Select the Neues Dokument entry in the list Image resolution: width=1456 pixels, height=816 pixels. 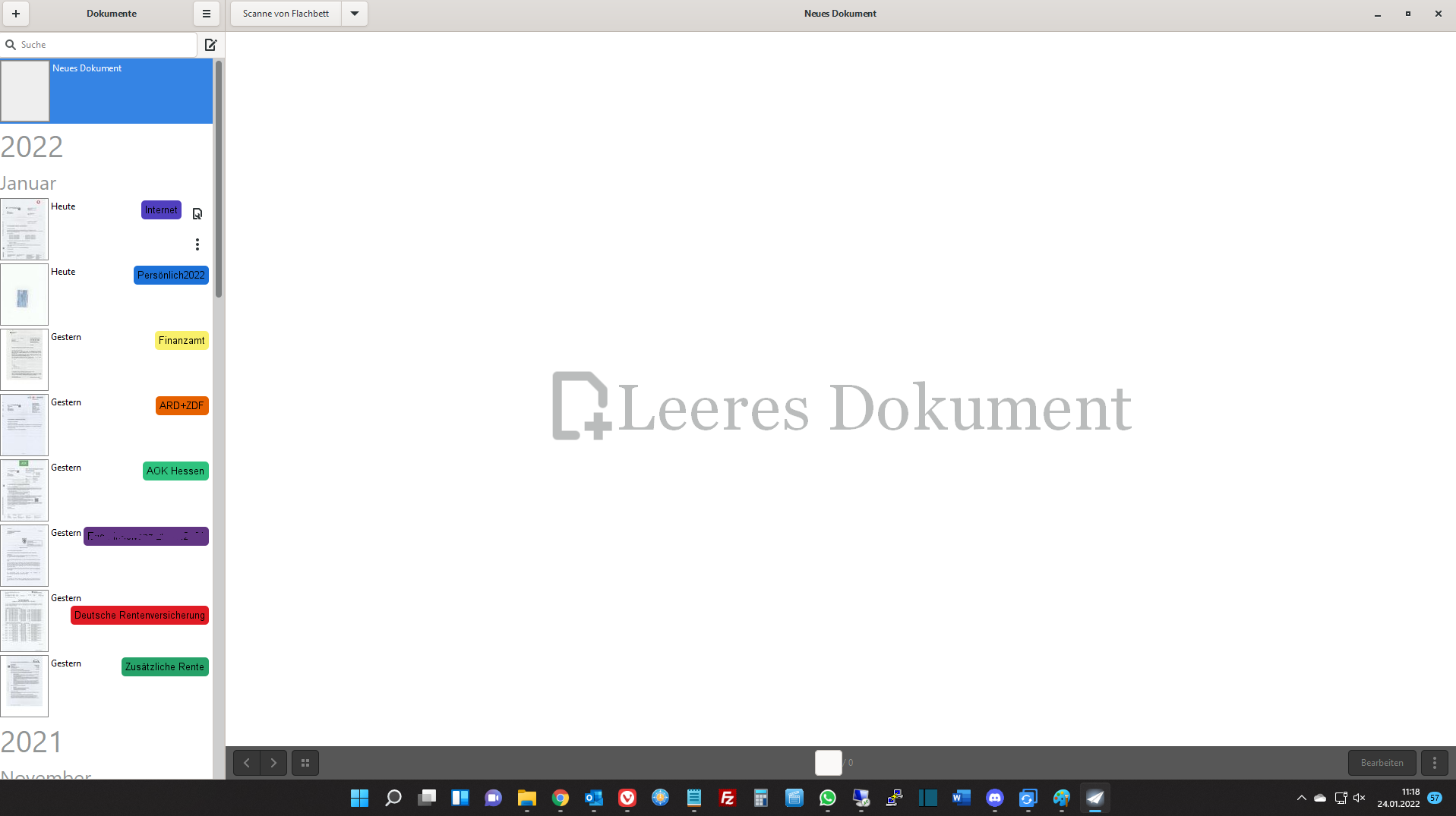[x=106, y=91]
